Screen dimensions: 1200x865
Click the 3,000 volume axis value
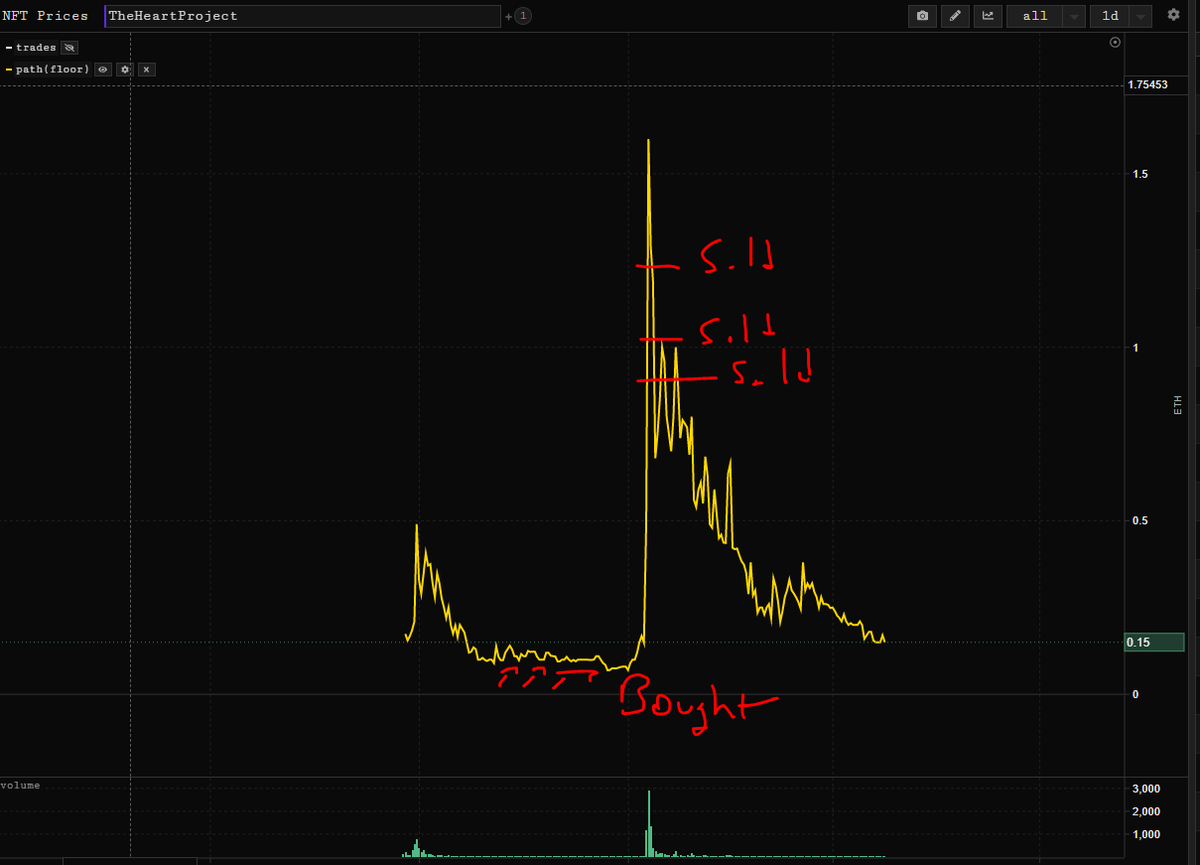click(1144, 789)
